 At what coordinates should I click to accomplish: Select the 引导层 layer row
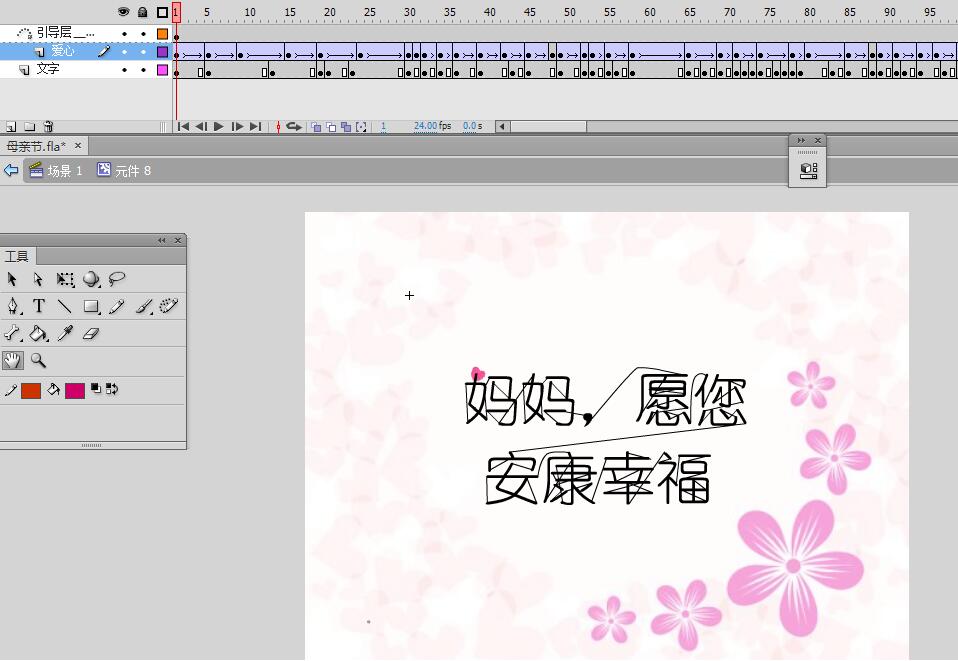[x=86, y=34]
